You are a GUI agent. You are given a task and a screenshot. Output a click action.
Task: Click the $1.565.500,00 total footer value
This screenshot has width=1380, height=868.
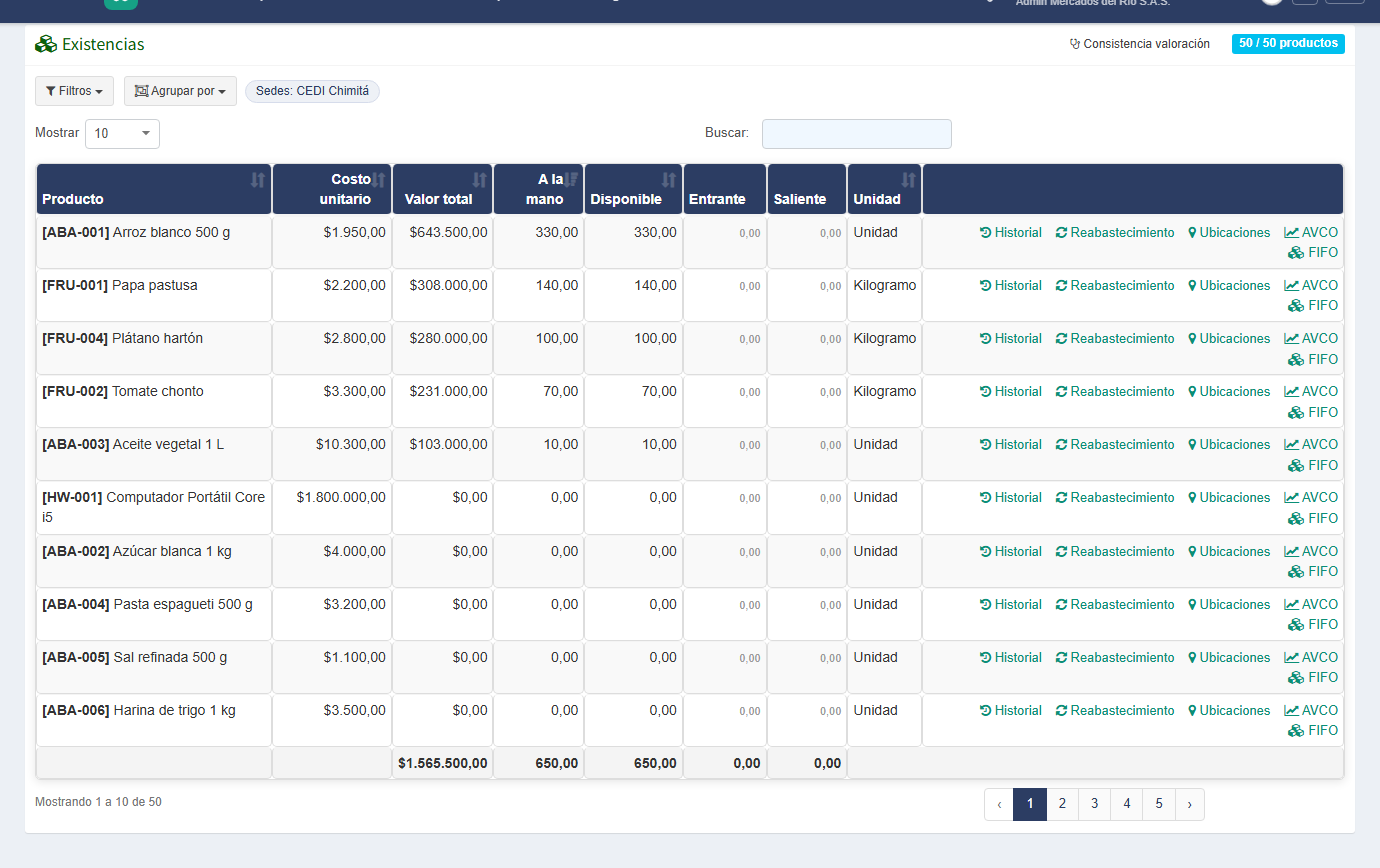tap(443, 764)
